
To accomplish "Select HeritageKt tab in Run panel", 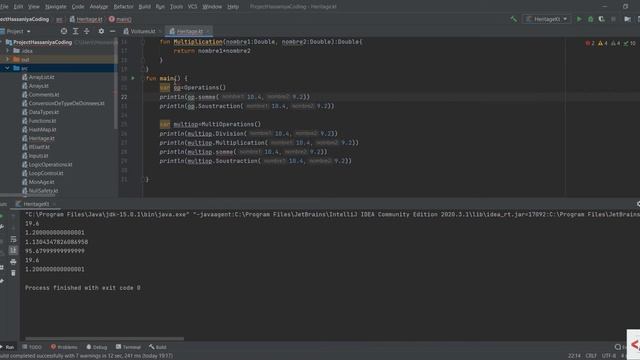I will click(x=36, y=204).
